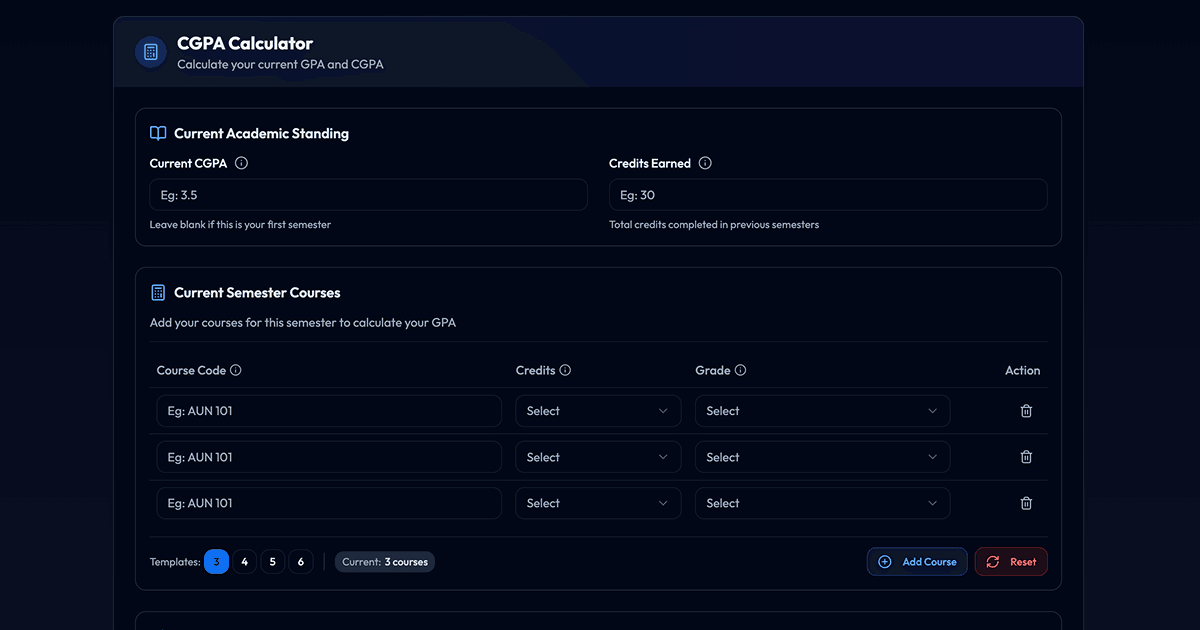Select the 3 courses template

(x=216, y=562)
